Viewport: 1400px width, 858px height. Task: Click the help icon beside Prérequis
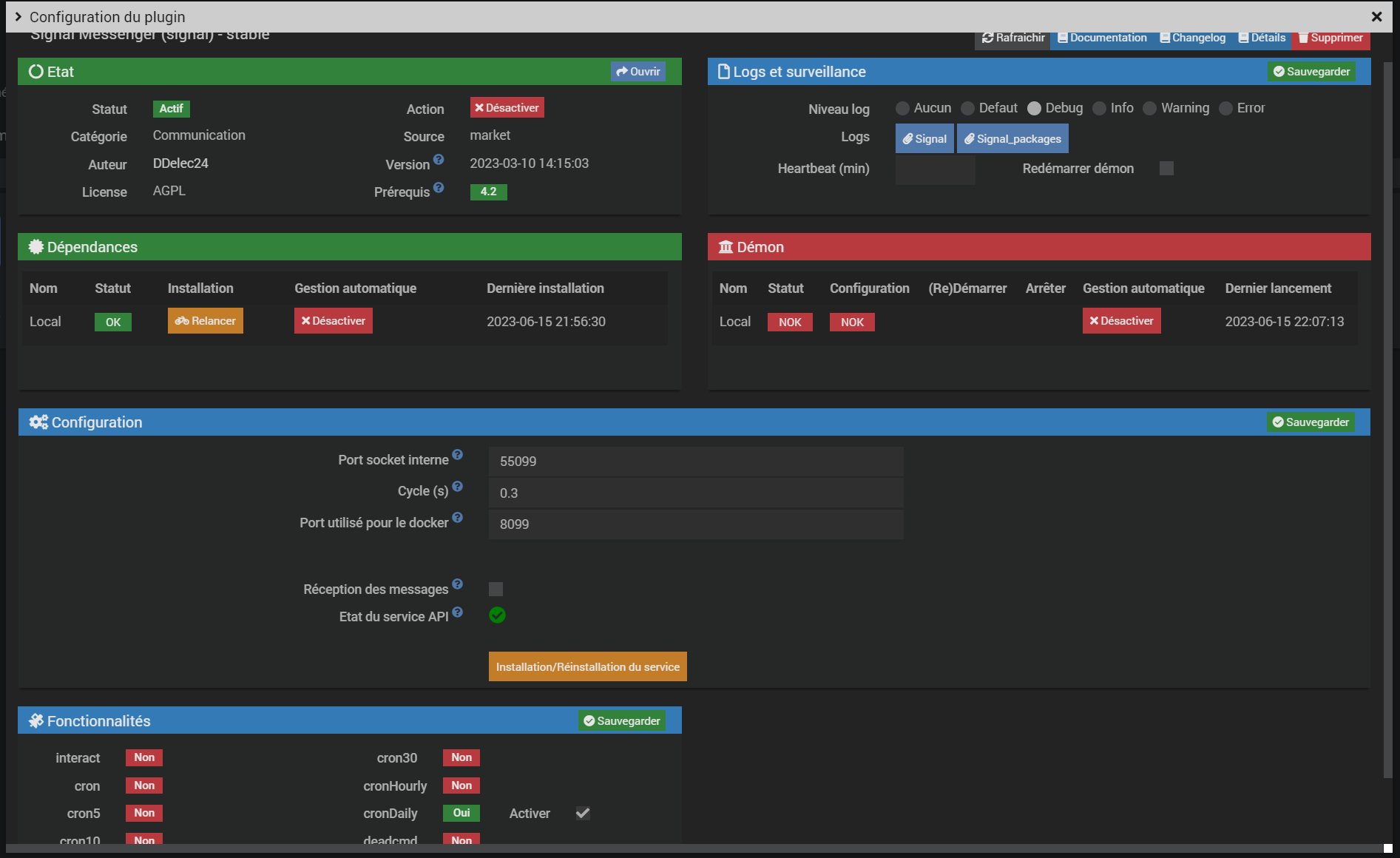[439, 188]
